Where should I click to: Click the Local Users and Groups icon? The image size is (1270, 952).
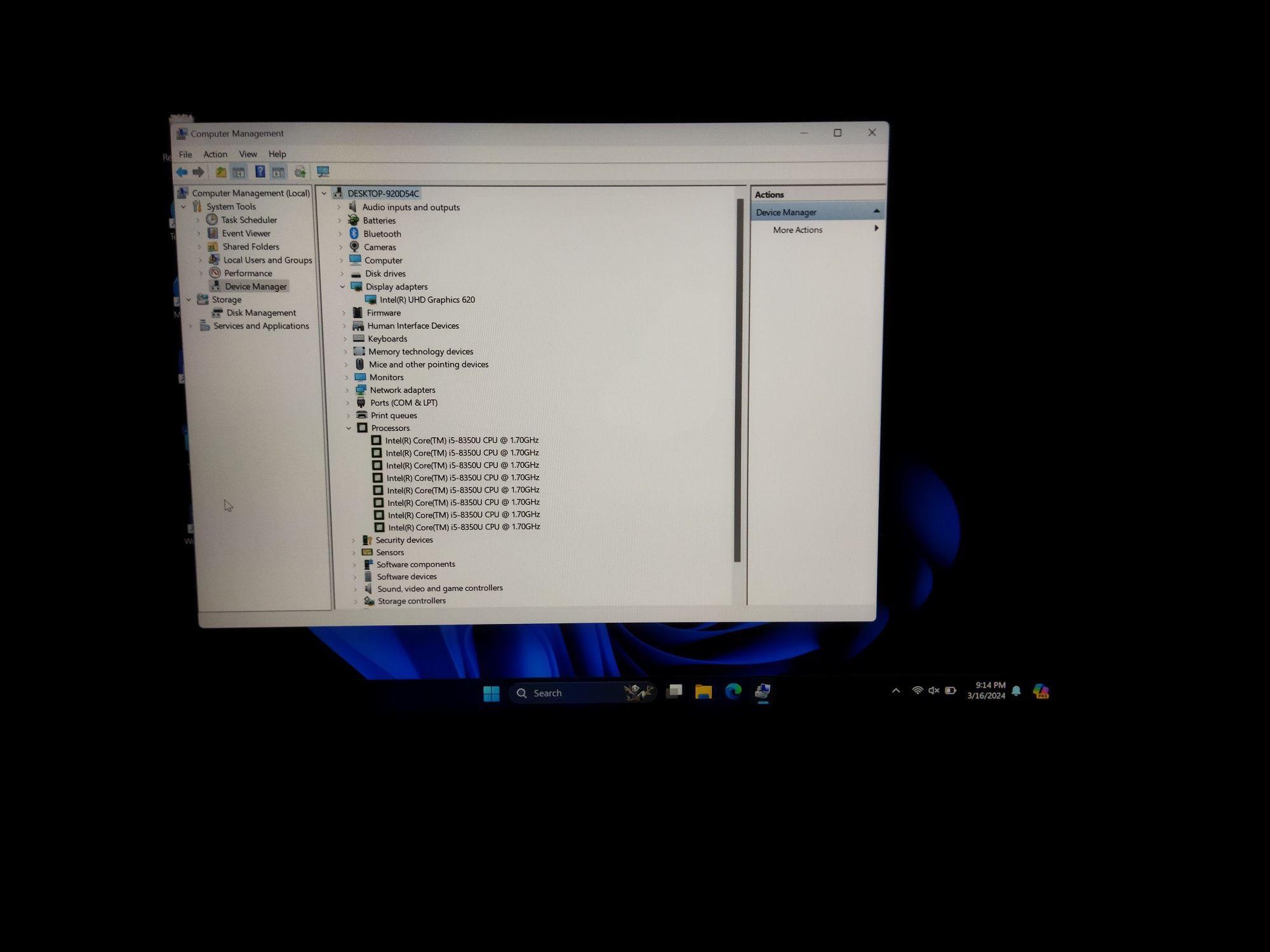coord(214,259)
